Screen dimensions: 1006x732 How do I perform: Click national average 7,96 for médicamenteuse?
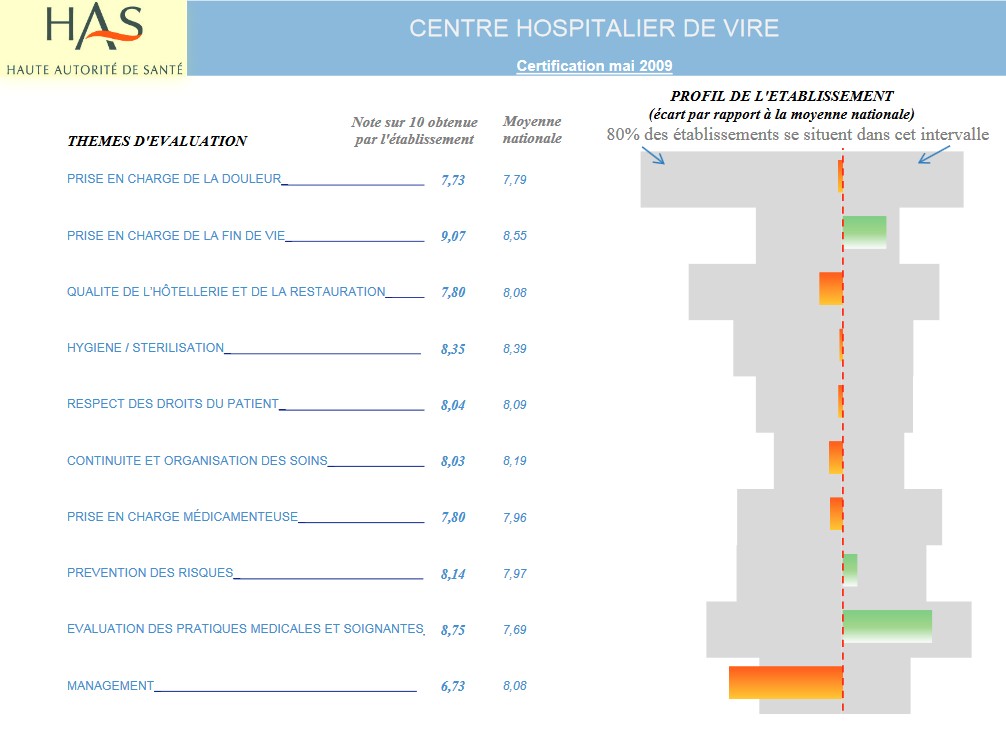(515, 517)
